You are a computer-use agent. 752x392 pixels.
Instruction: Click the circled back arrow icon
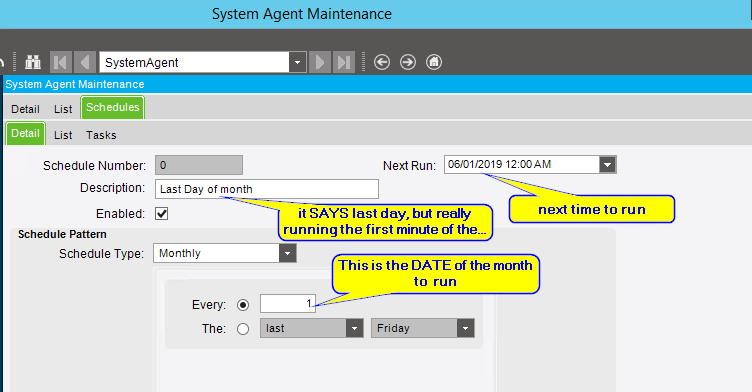click(382, 62)
